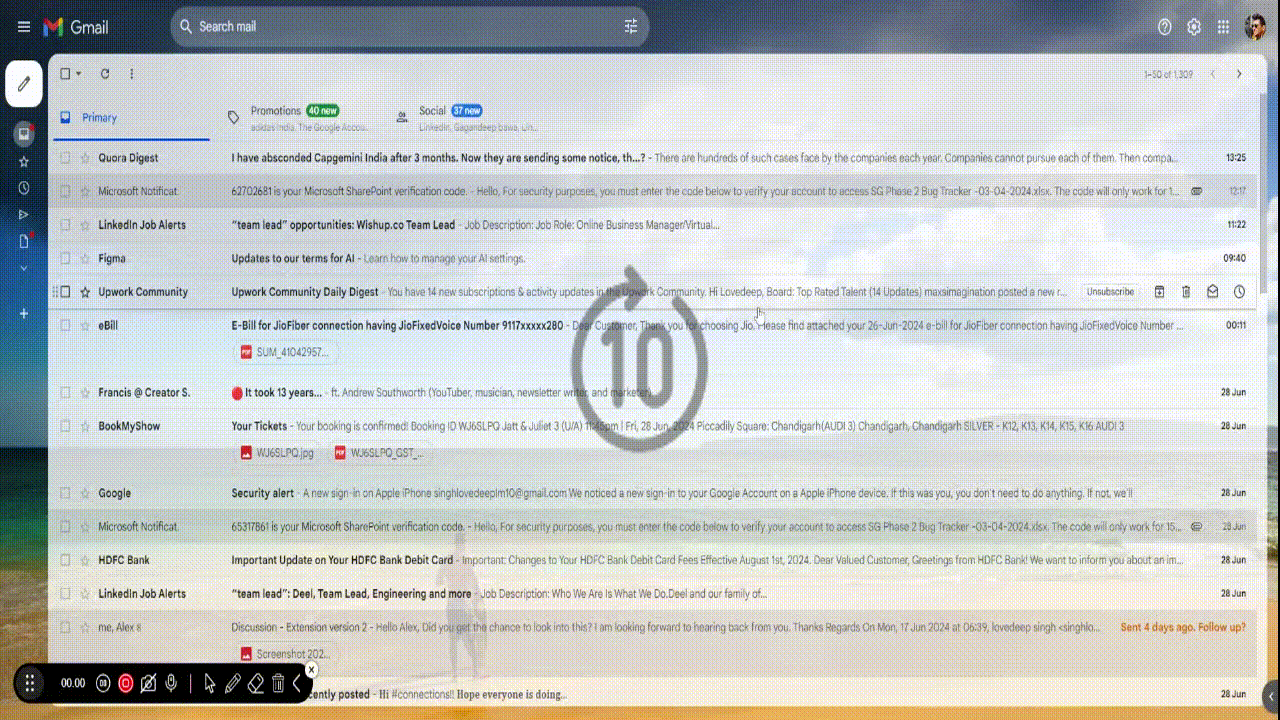Open the Google apps grid
Viewport: 1280px width, 720px height.
[1223, 27]
